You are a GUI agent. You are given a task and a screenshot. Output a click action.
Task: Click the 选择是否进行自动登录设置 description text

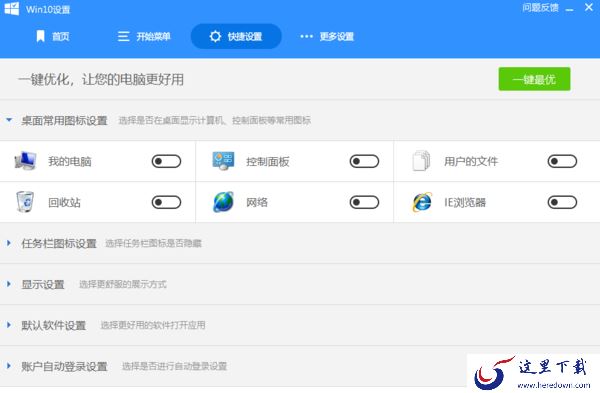point(174,366)
